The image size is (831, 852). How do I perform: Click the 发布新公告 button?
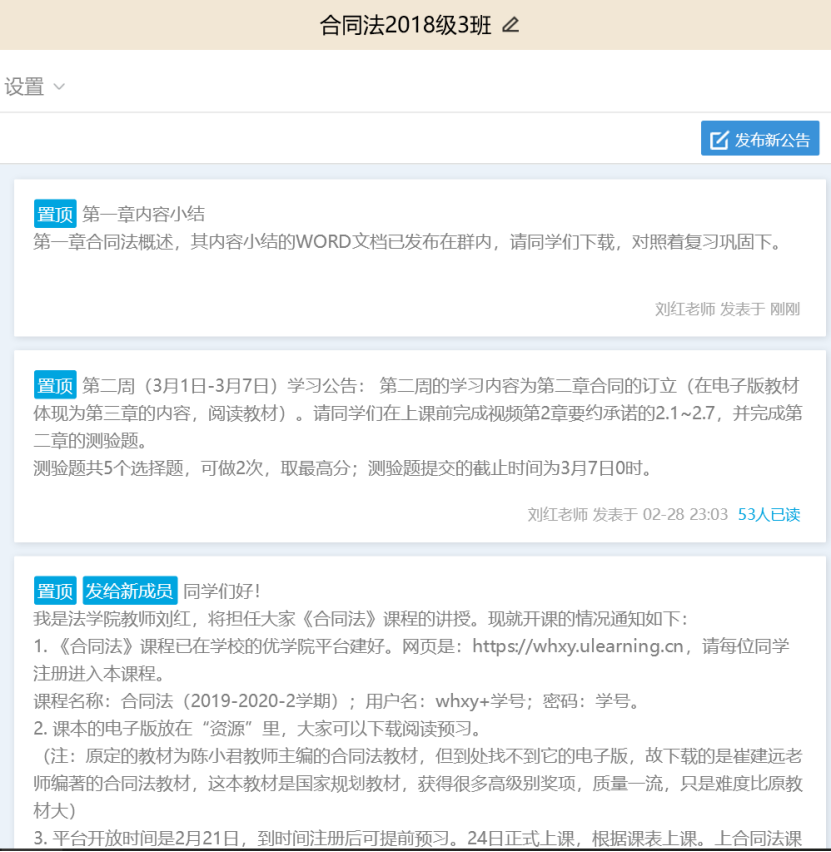pyautogui.click(x=760, y=138)
